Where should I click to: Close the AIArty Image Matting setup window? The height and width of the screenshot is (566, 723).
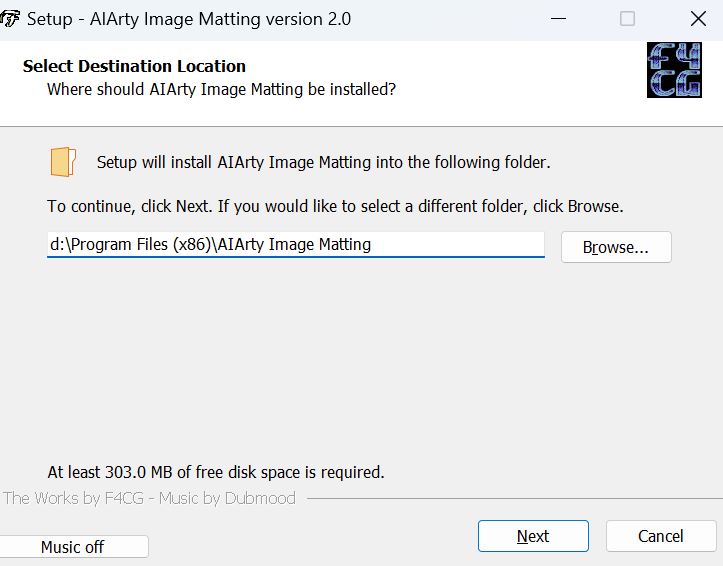698,19
